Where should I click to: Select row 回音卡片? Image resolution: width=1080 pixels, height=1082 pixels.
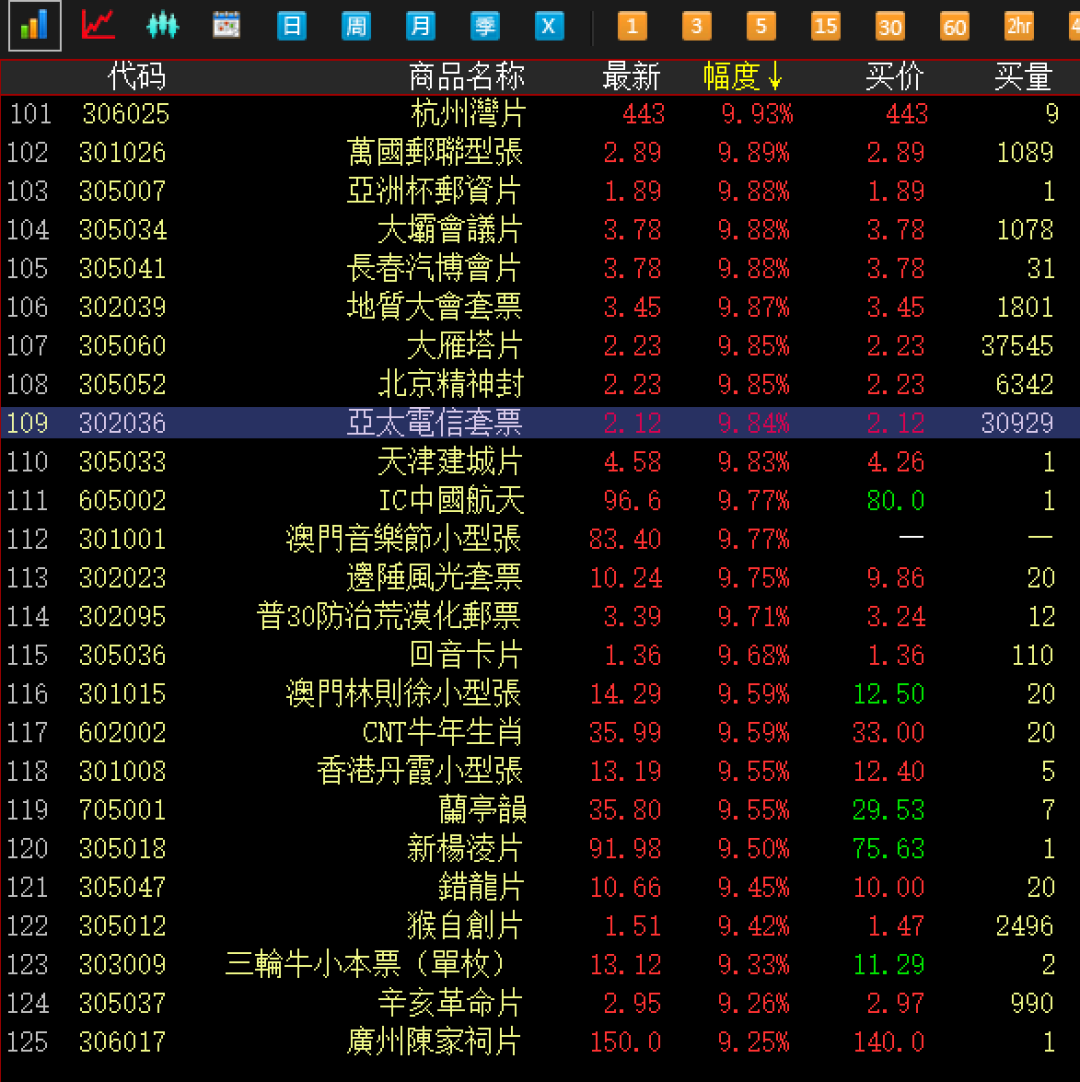540,655
